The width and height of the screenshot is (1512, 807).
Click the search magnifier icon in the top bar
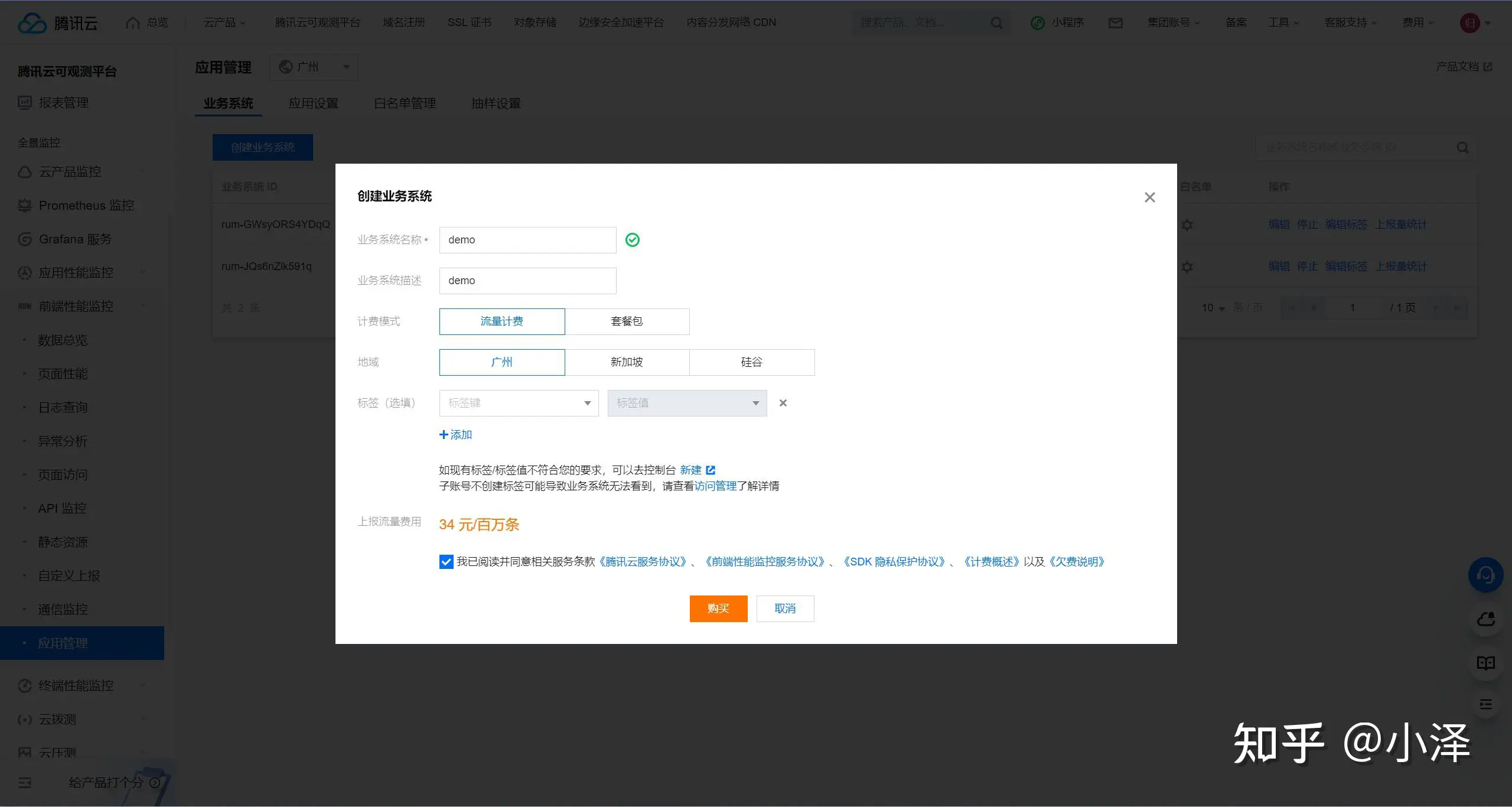click(996, 23)
